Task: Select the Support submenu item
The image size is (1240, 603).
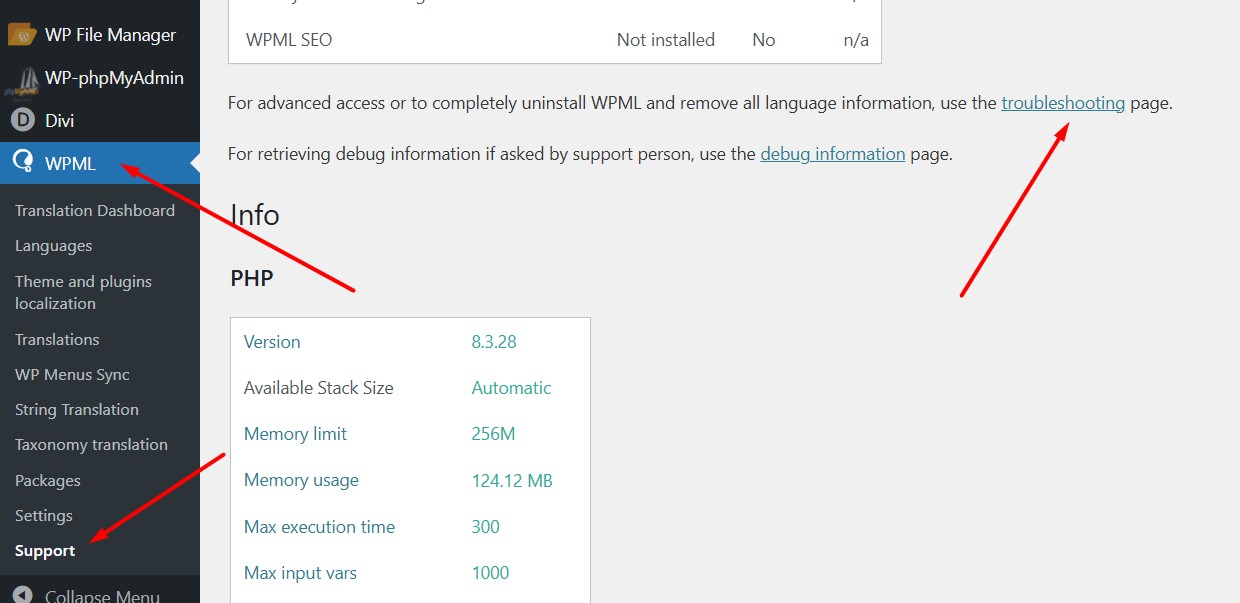Action: click(45, 551)
